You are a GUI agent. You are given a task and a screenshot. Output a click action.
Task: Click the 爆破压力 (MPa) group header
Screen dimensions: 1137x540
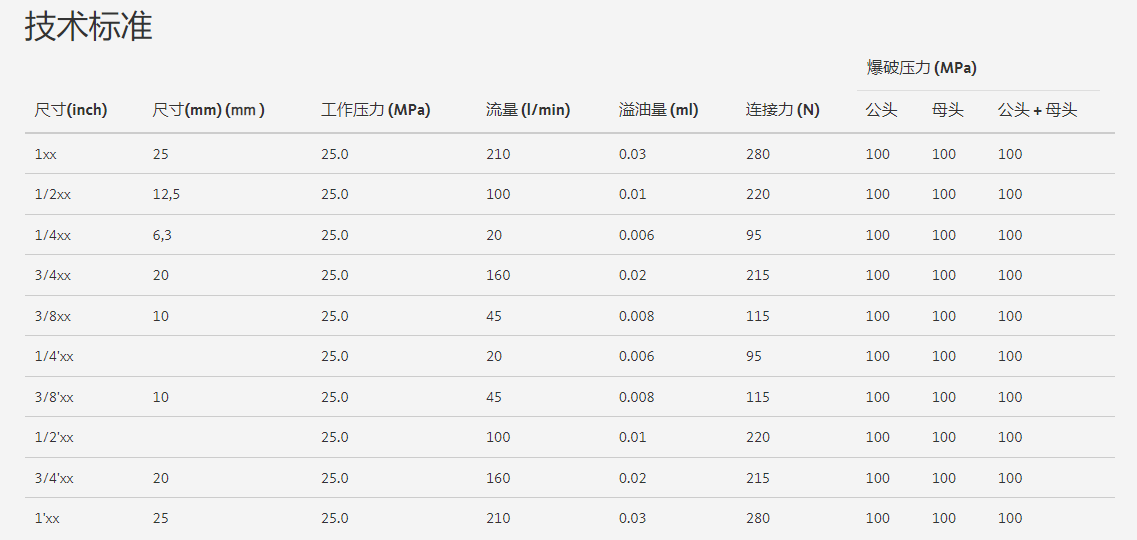(922, 68)
